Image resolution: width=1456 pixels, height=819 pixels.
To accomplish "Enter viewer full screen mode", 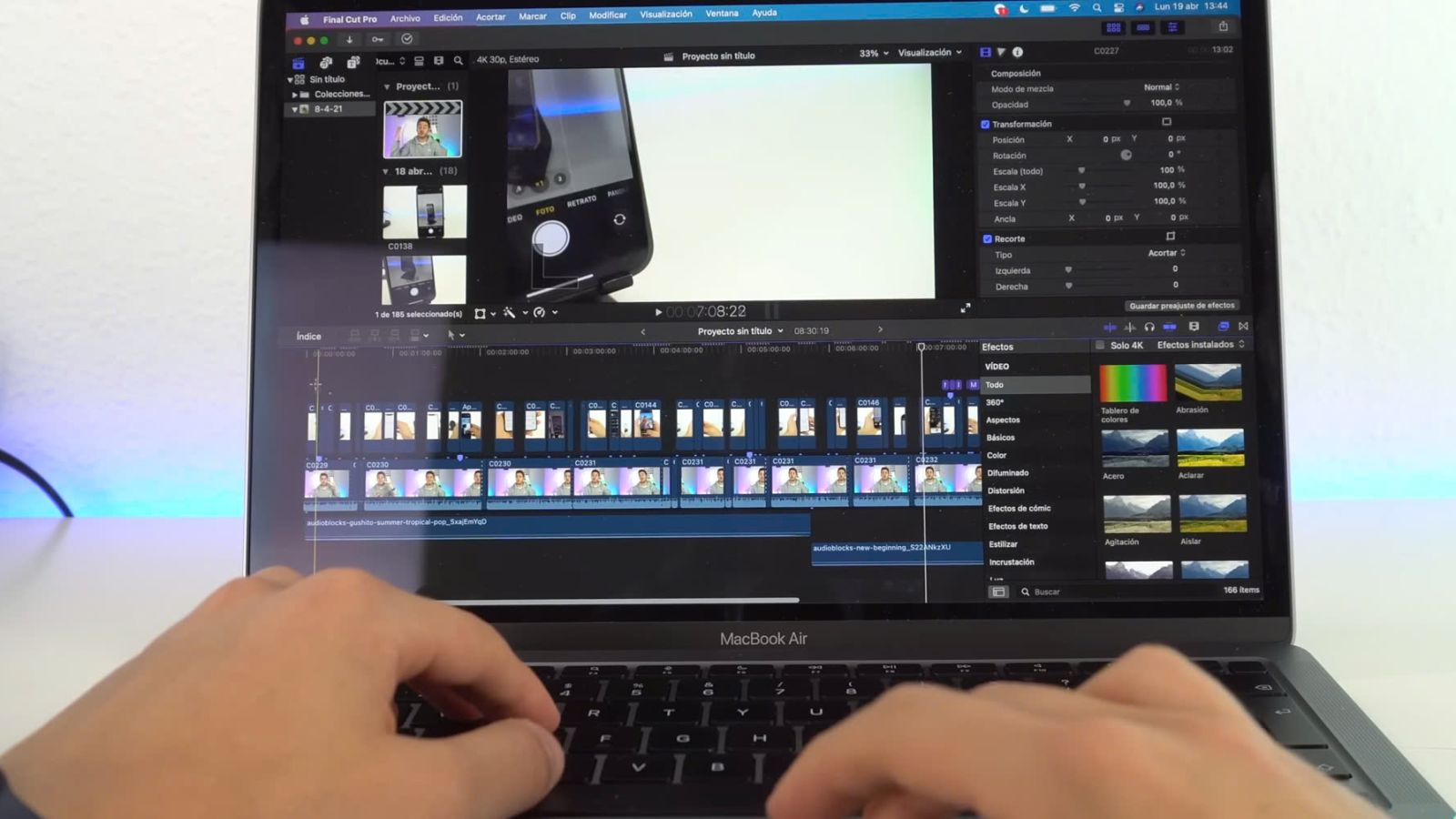I will (x=966, y=308).
